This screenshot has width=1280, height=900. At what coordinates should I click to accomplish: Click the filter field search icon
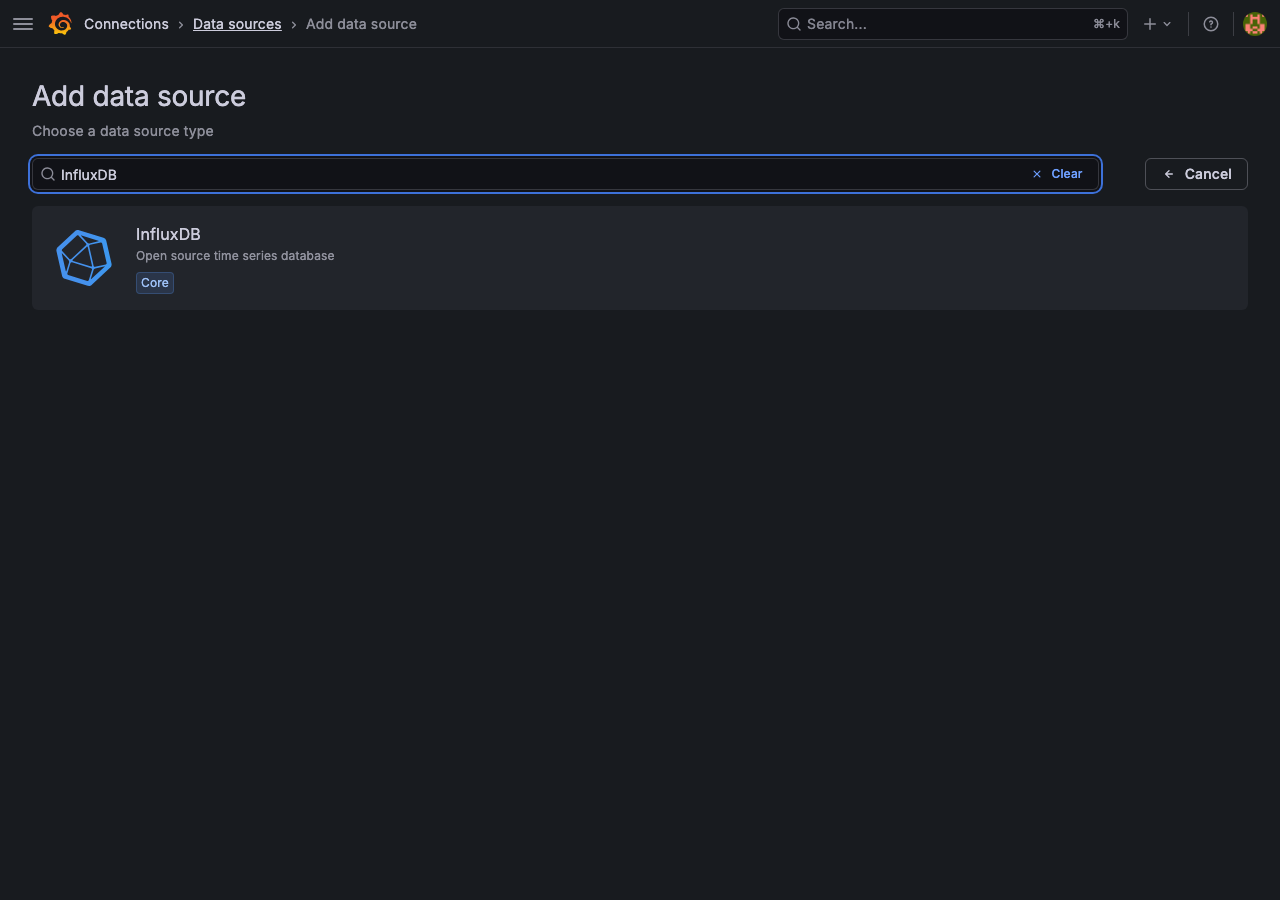48,174
